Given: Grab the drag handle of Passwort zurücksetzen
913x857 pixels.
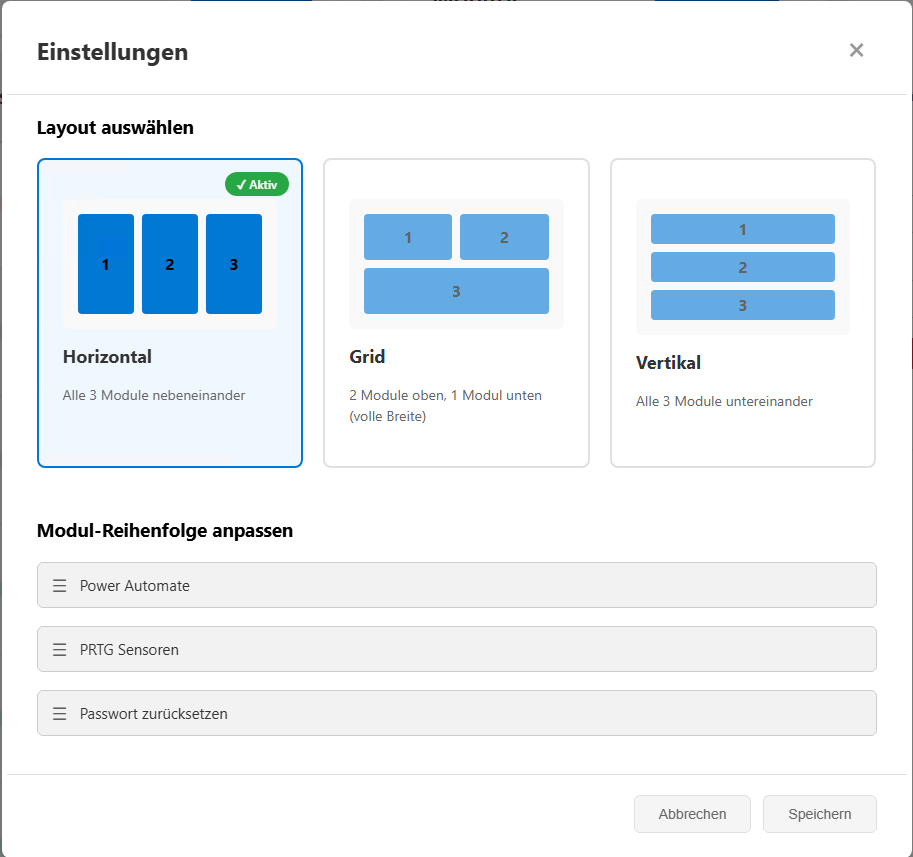Looking at the screenshot, I should (59, 714).
